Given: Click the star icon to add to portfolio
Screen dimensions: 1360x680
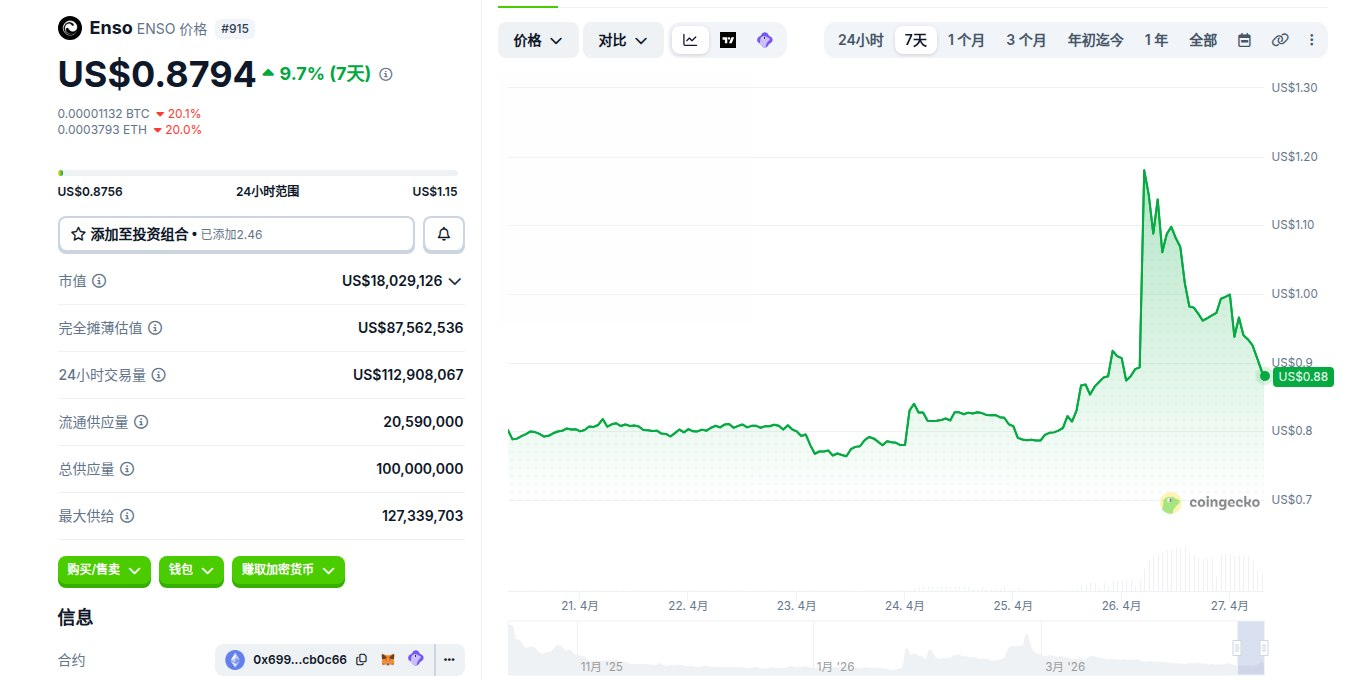Looking at the screenshot, I should point(78,234).
